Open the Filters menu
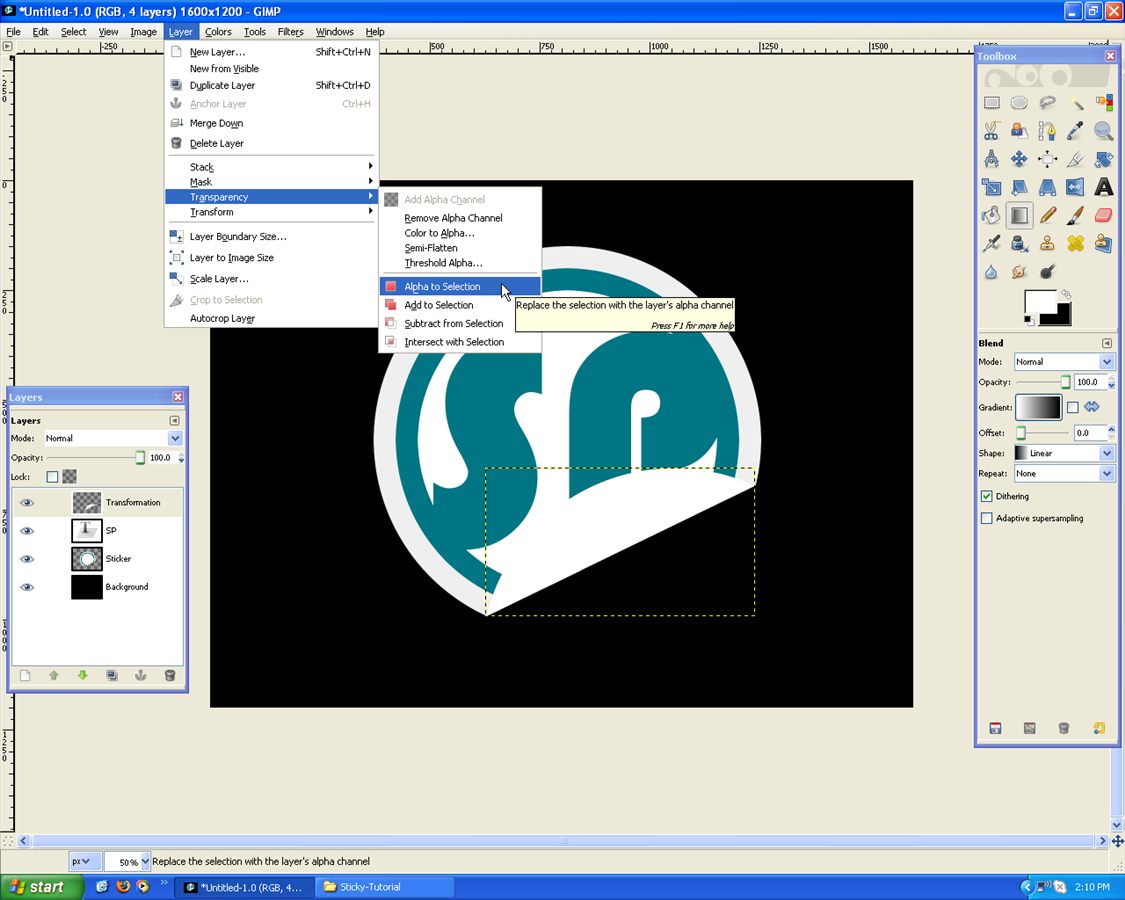The width and height of the screenshot is (1125, 900). point(291,32)
